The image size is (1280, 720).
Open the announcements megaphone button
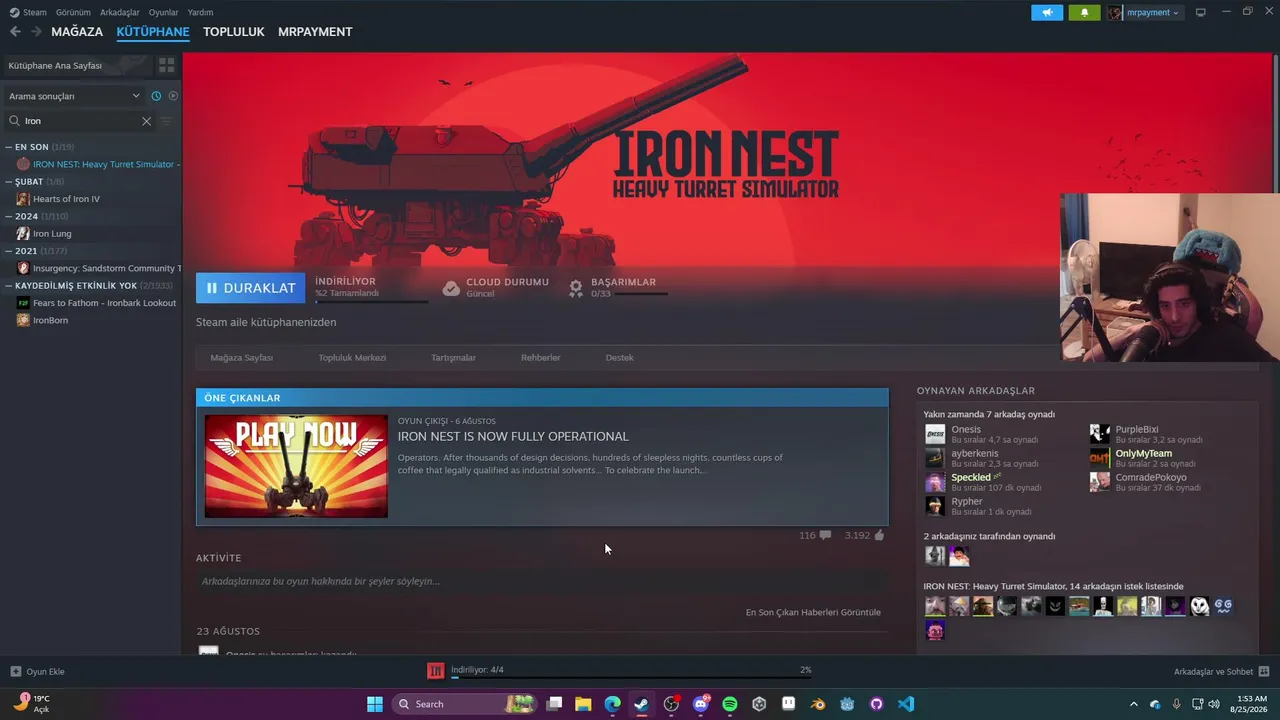coord(1047,12)
